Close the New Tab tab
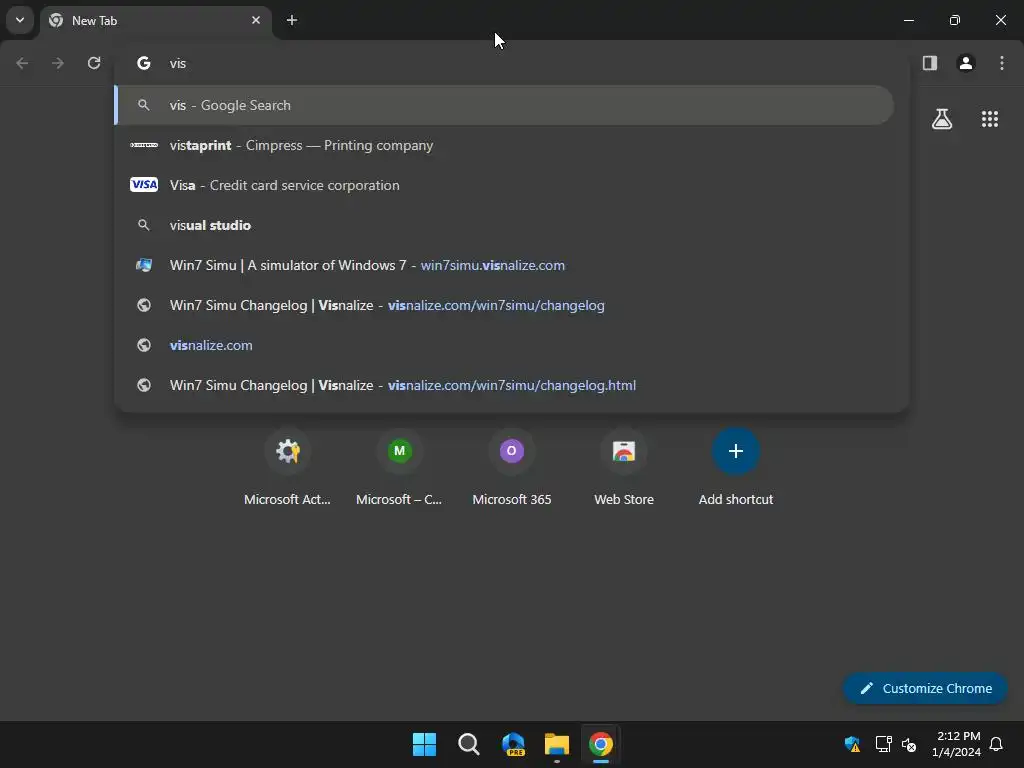The image size is (1024, 768). 256,20
